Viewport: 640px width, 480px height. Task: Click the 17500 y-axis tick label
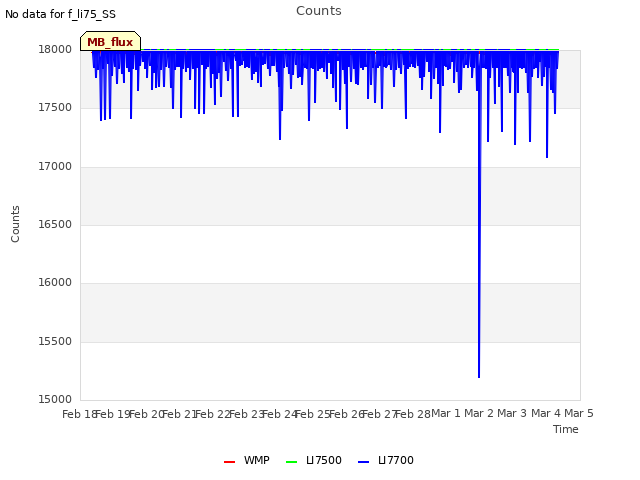[55, 108]
